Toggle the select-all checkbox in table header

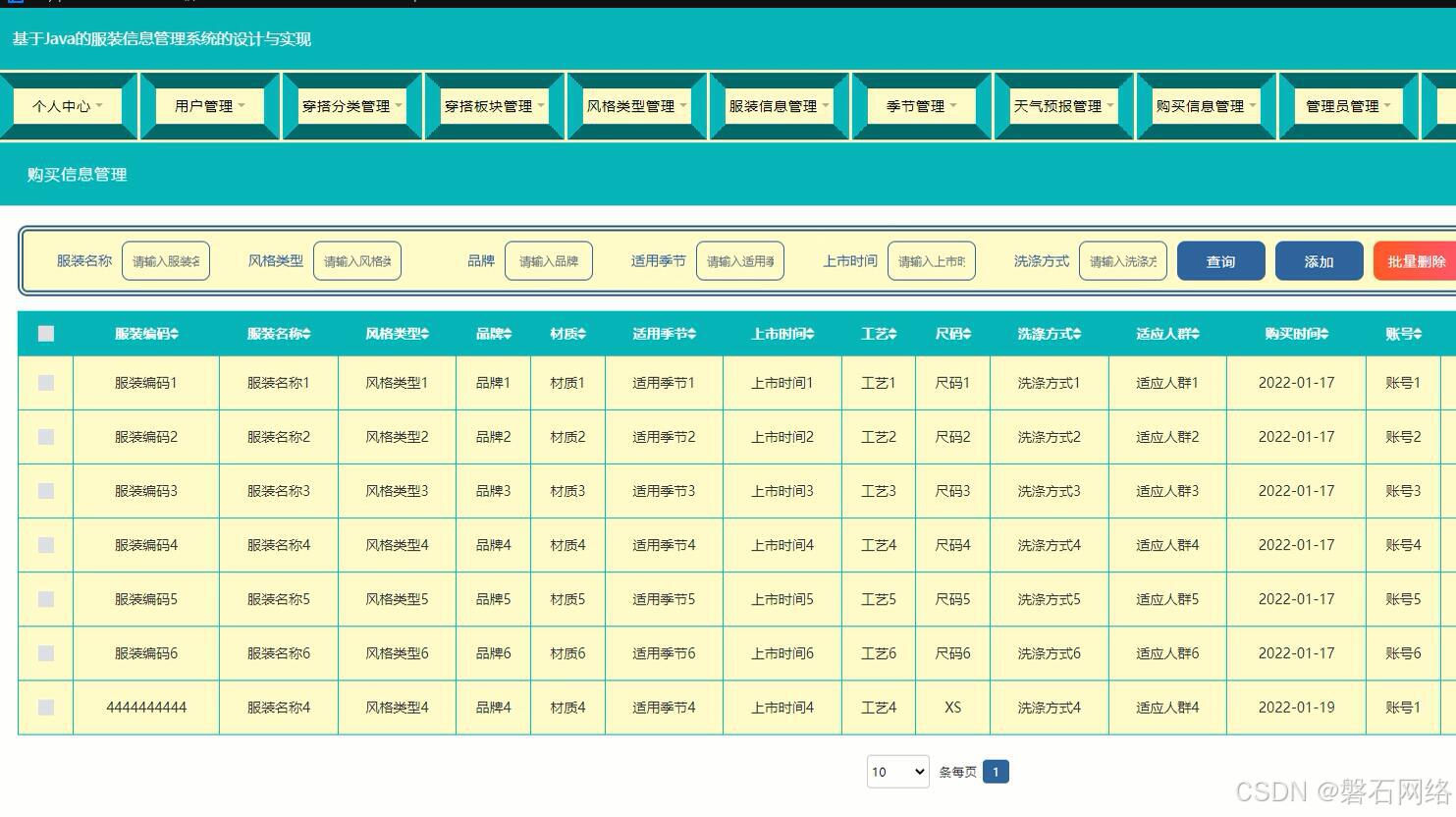pos(46,334)
